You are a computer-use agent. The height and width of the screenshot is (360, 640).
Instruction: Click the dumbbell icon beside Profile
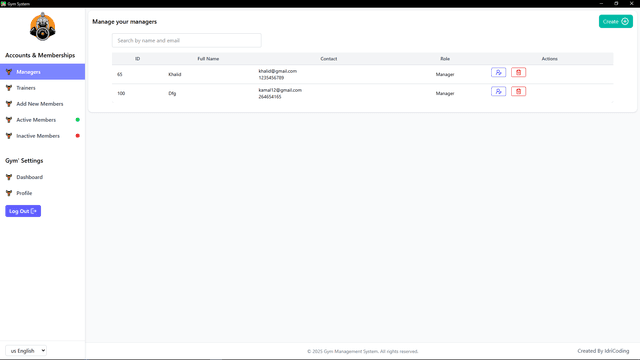click(x=9, y=193)
